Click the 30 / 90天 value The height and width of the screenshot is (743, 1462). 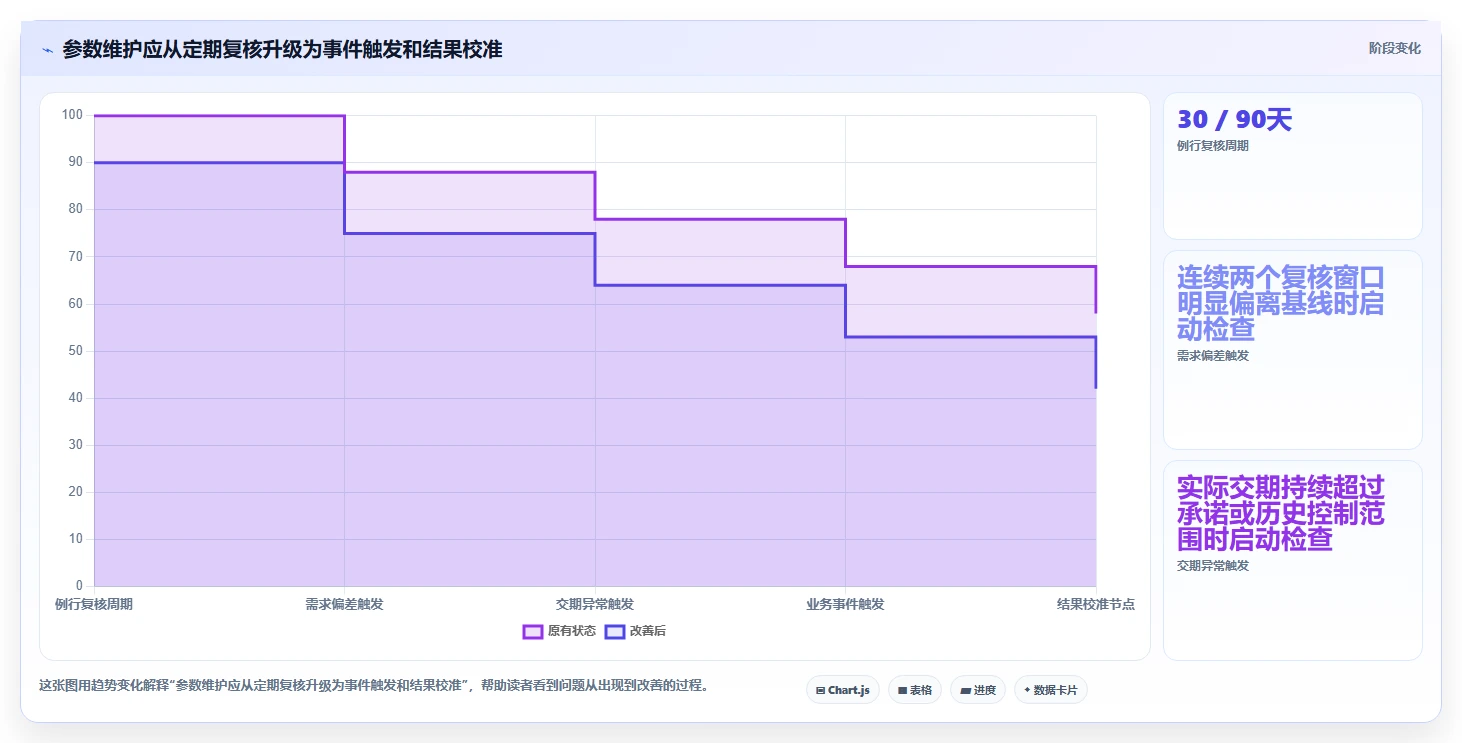pyautogui.click(x=1234, y=120)
